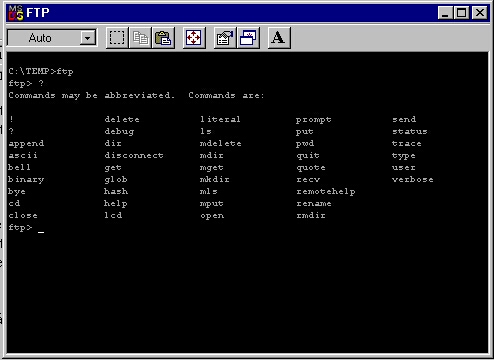
Task: Click the 'remotehelp' command text
Action: 326,192
